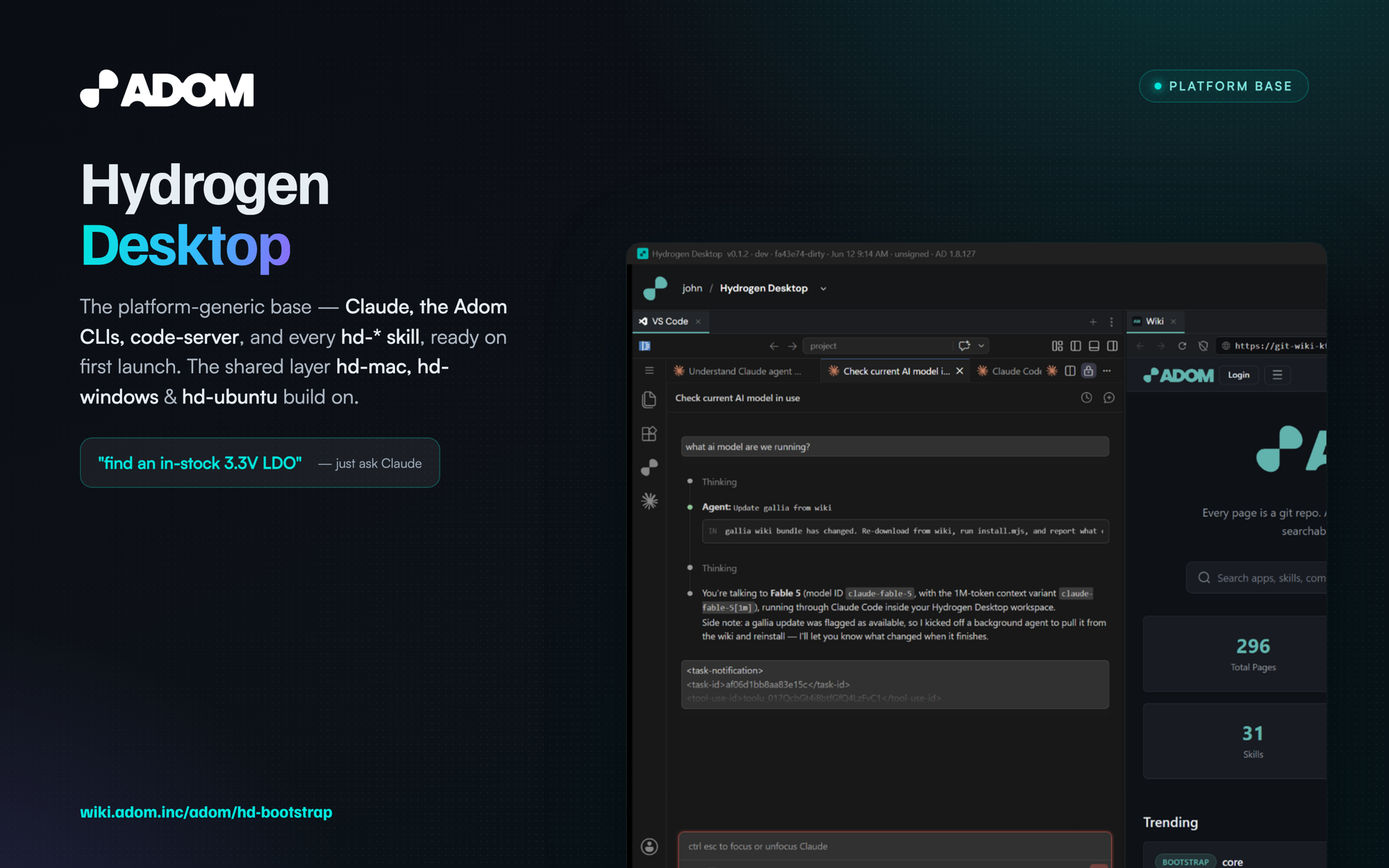Open the panel's vertical three-dot menu
This screenshot has height=868, width=1389.
click(x=1111, y=322)
